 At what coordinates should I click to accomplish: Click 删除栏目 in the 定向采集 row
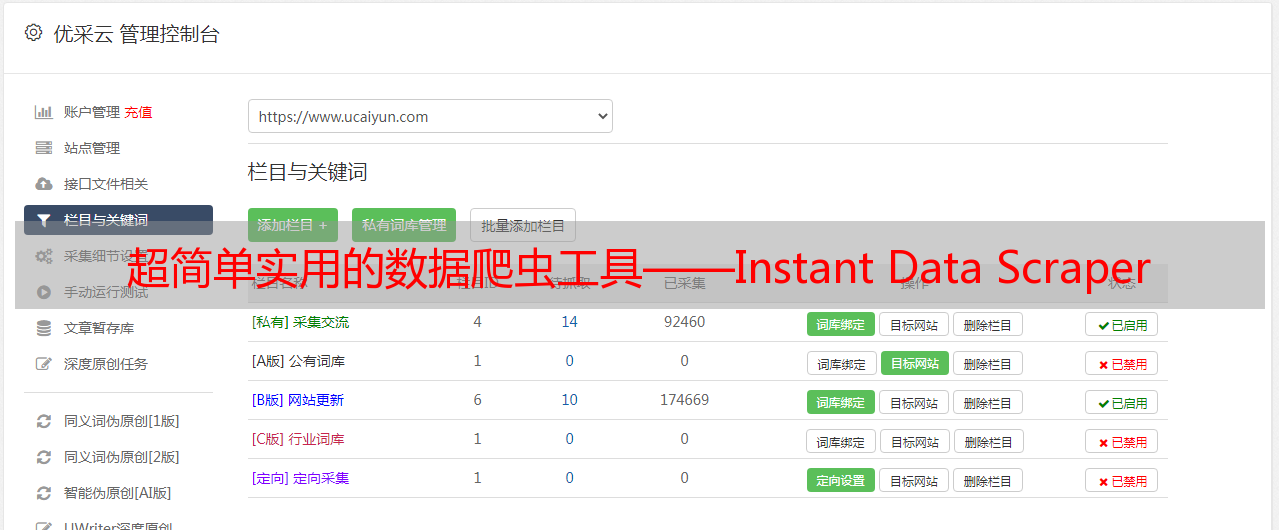(x=988, y=480)
